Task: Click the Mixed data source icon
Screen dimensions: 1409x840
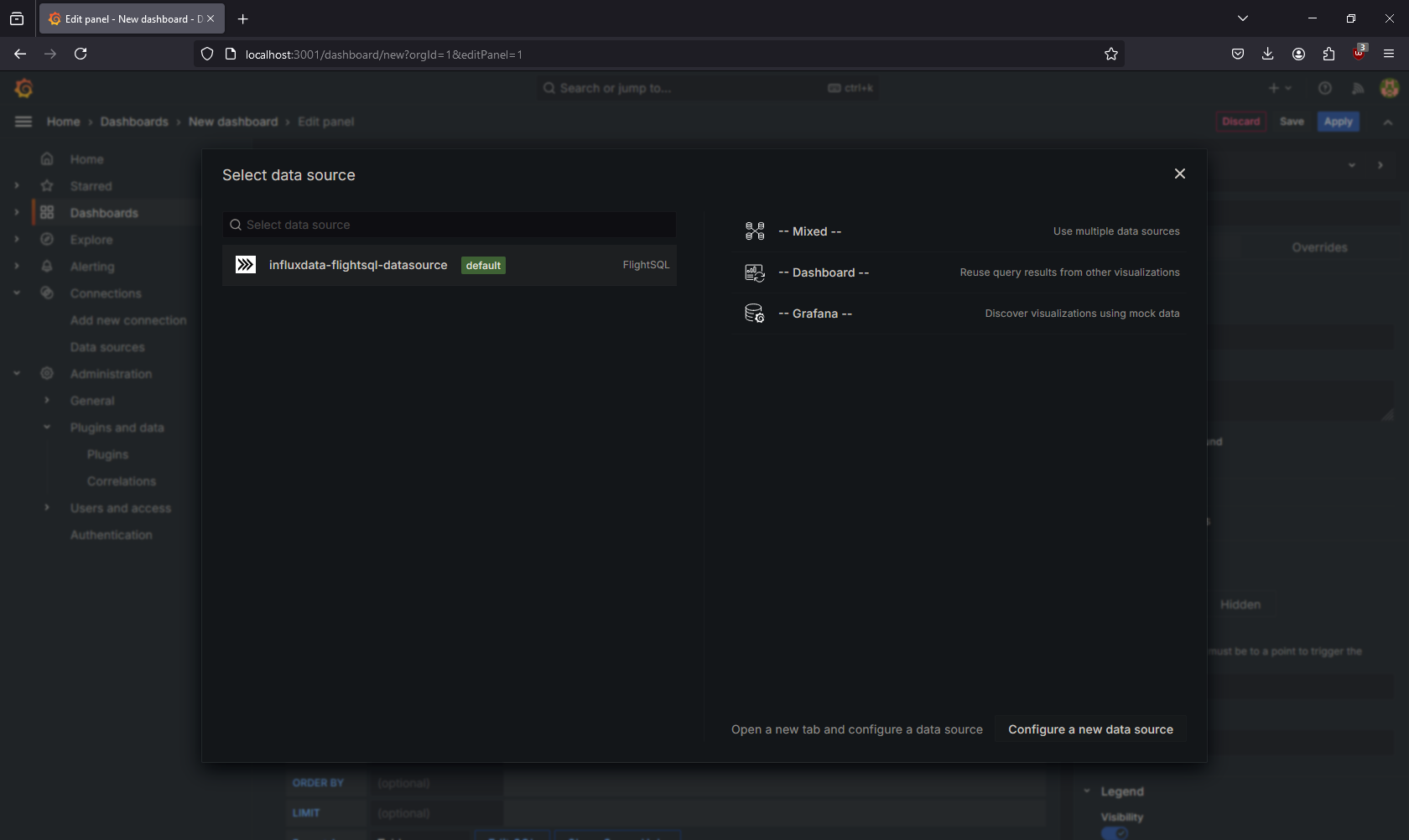Action: click(754, 231)
